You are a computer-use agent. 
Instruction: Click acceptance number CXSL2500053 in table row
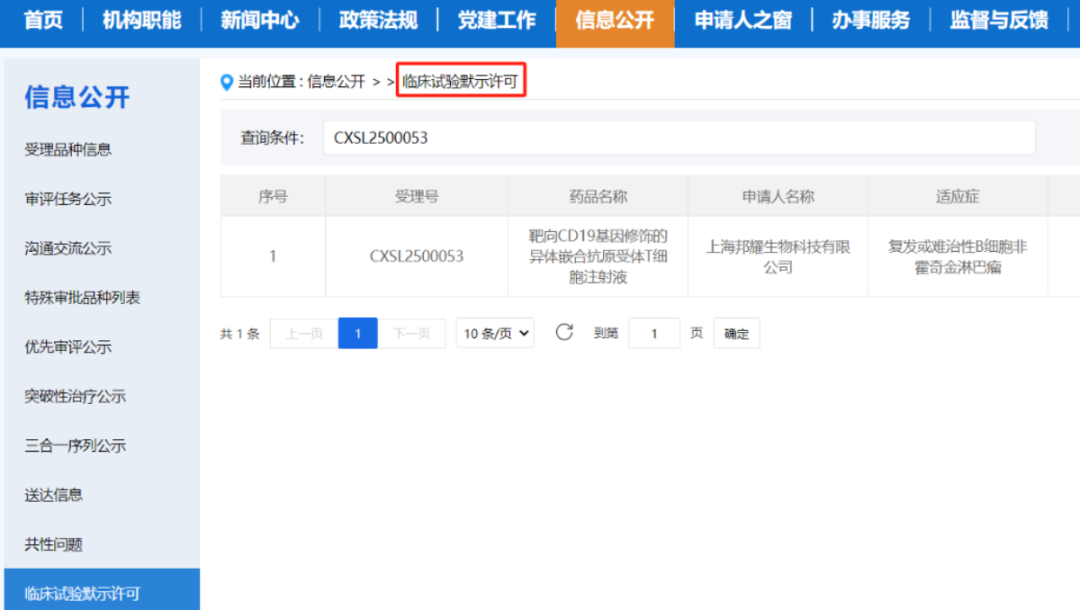pos(416,256)
